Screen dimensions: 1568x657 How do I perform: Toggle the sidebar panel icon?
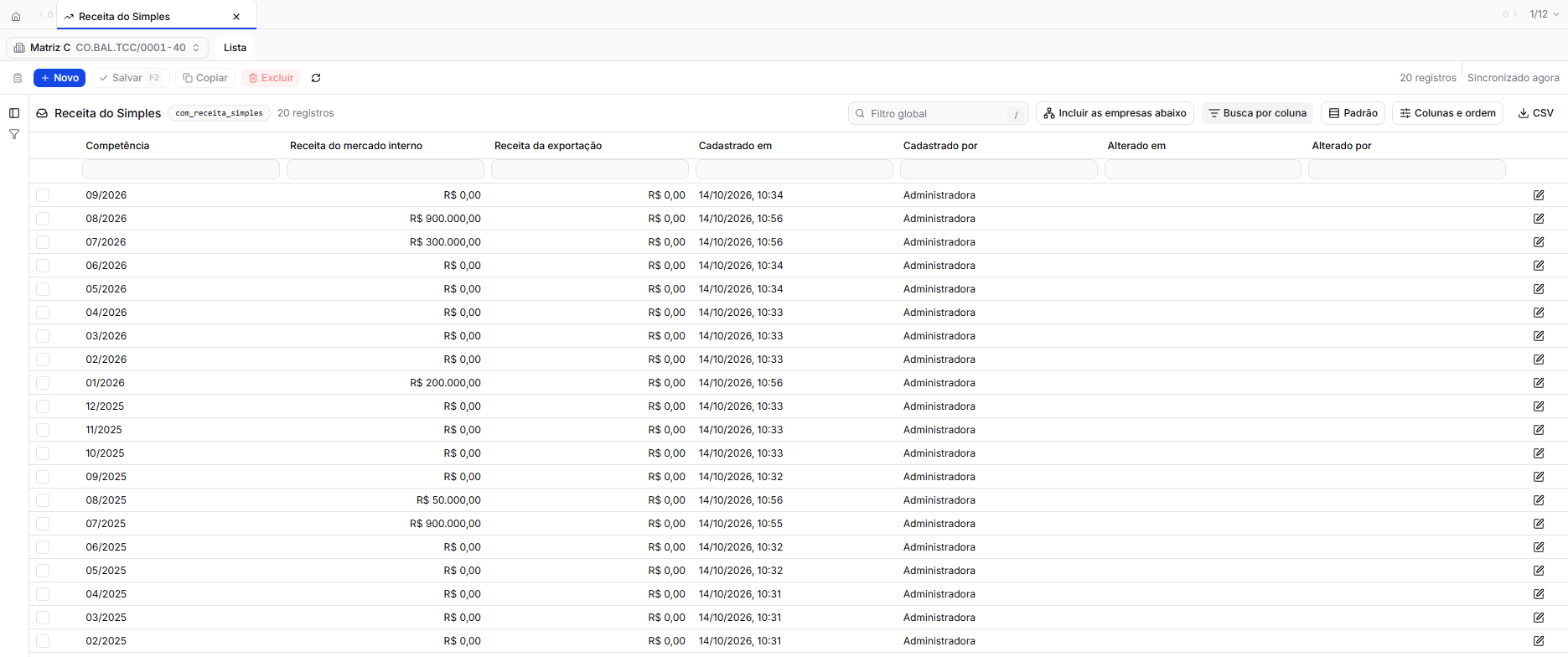pyautogui.click(x=14, y=113)
